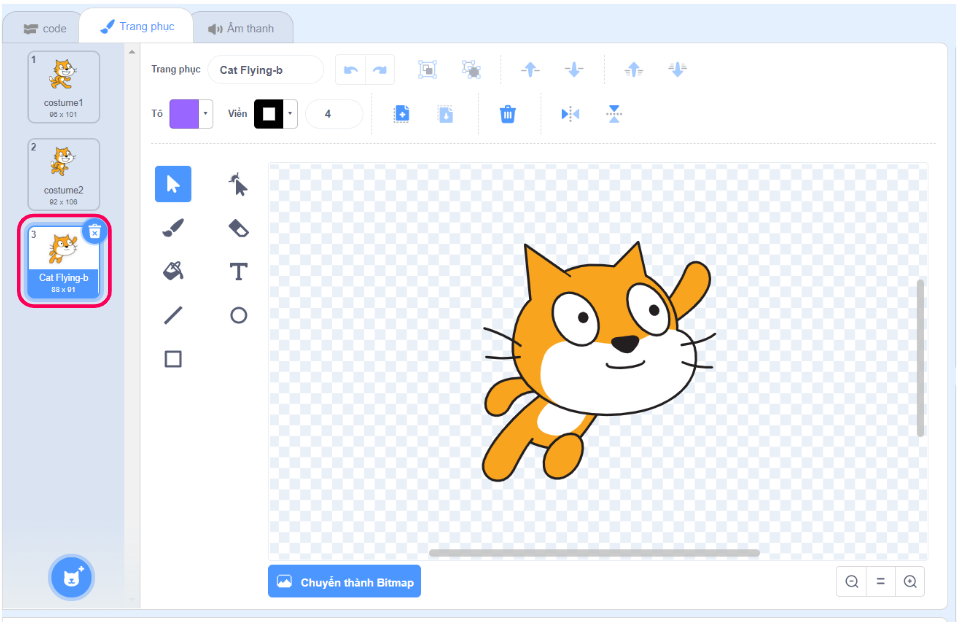
Task: Flip the costume horizontally
Action: coord(570,114)
